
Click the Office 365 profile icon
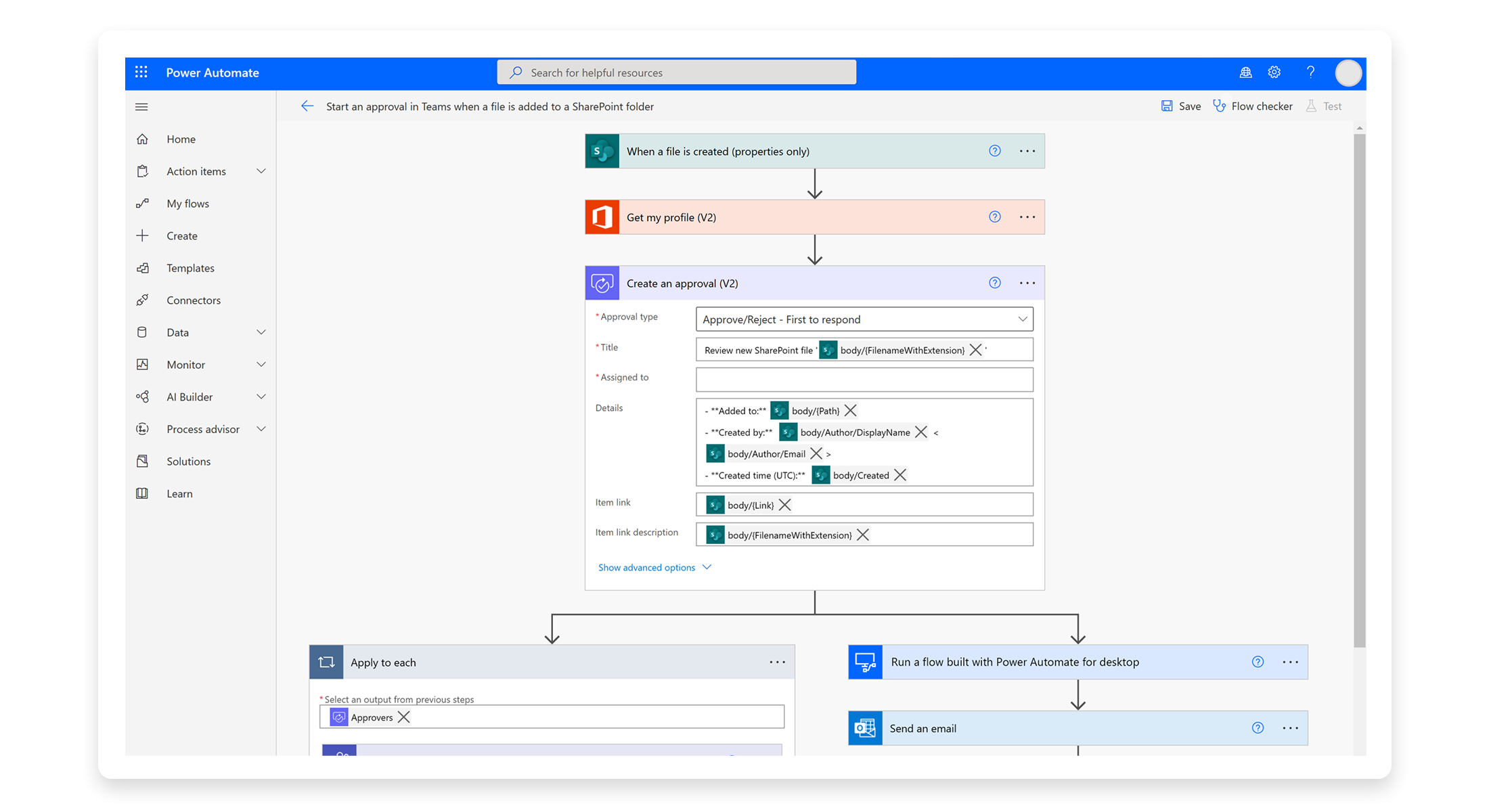point(603,217)
